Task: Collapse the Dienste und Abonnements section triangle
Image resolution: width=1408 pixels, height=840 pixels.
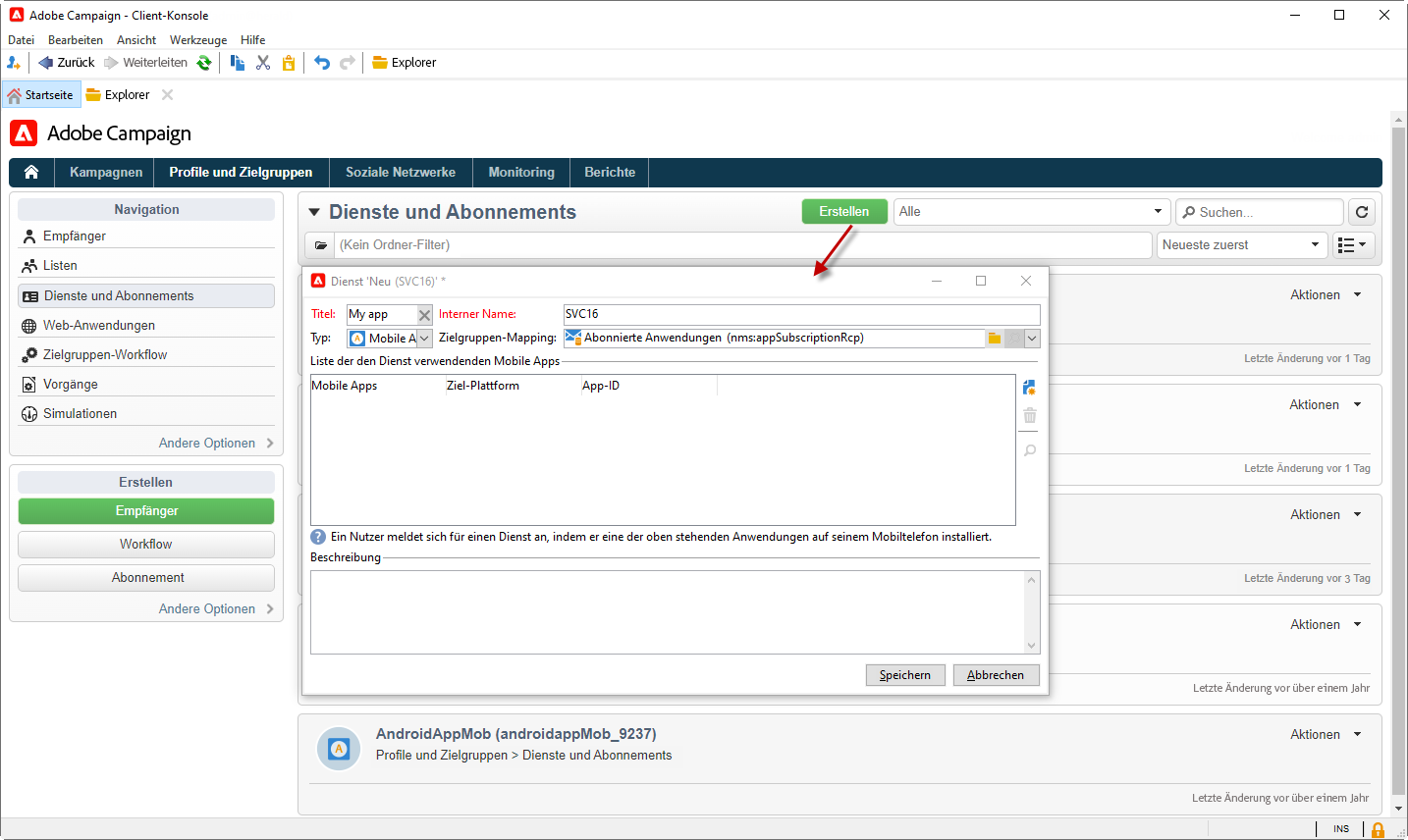Action: coord(314,212)
